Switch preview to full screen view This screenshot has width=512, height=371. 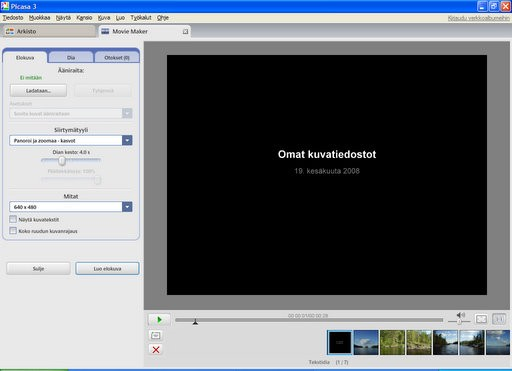pyautogui.click(x=481, y=319)
